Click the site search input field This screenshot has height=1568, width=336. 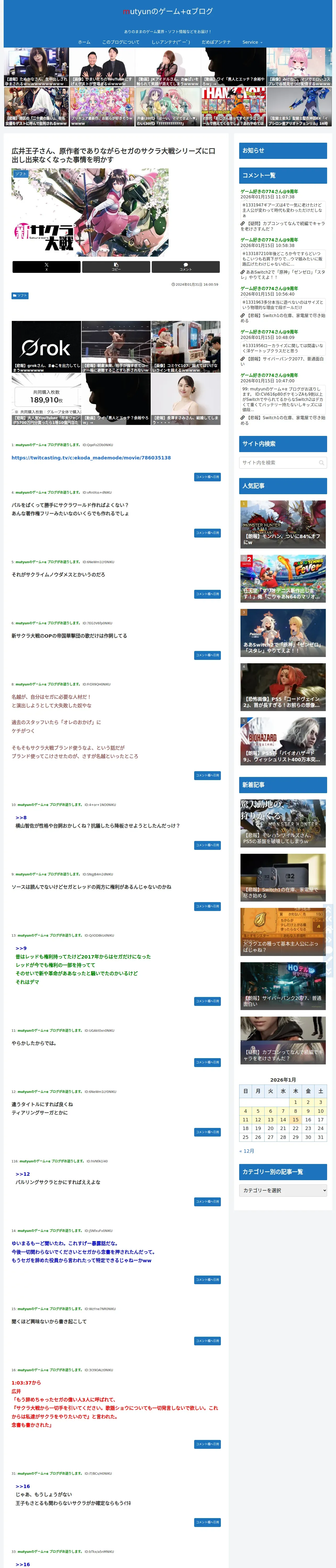pos(283,463)
